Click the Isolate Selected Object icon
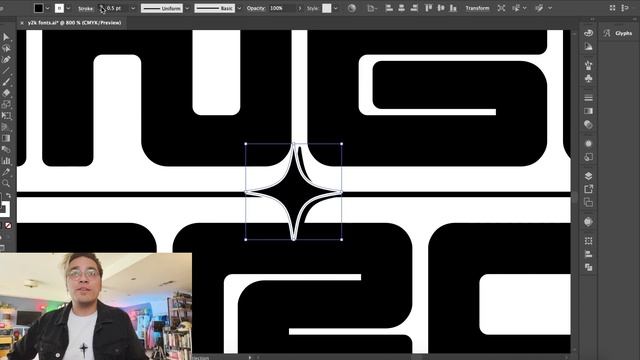The image size is (640, 360). pos(501,8)
